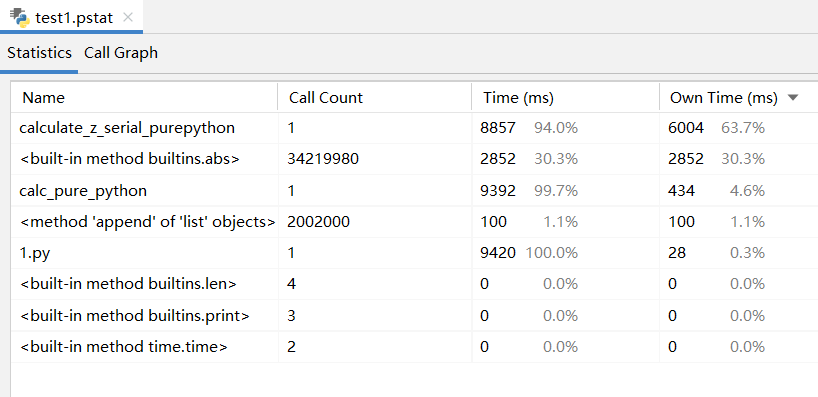Open the Call Graph tab
Image resolution: width=818 pixels, height=397 pixels.
point(121,53)
